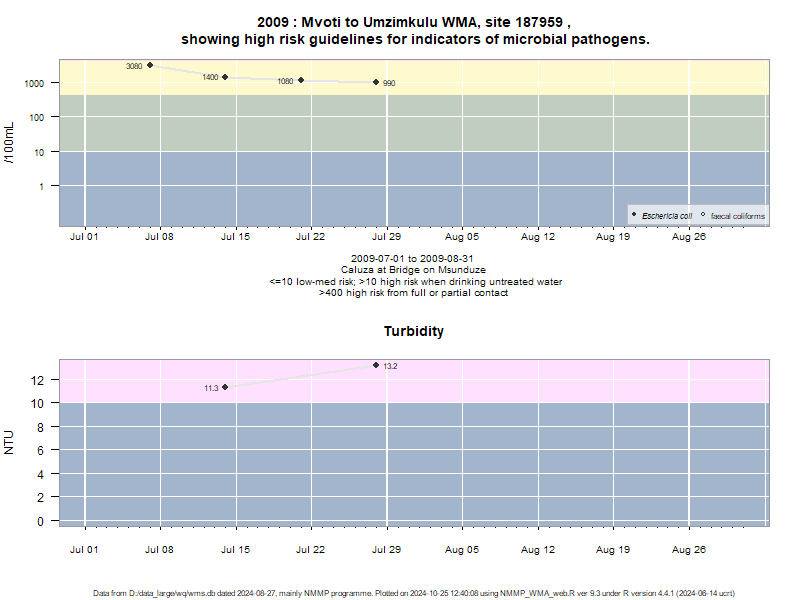Screen dimensions: 800x600
Task: Click the '990' value label
Action: point(389,83)
